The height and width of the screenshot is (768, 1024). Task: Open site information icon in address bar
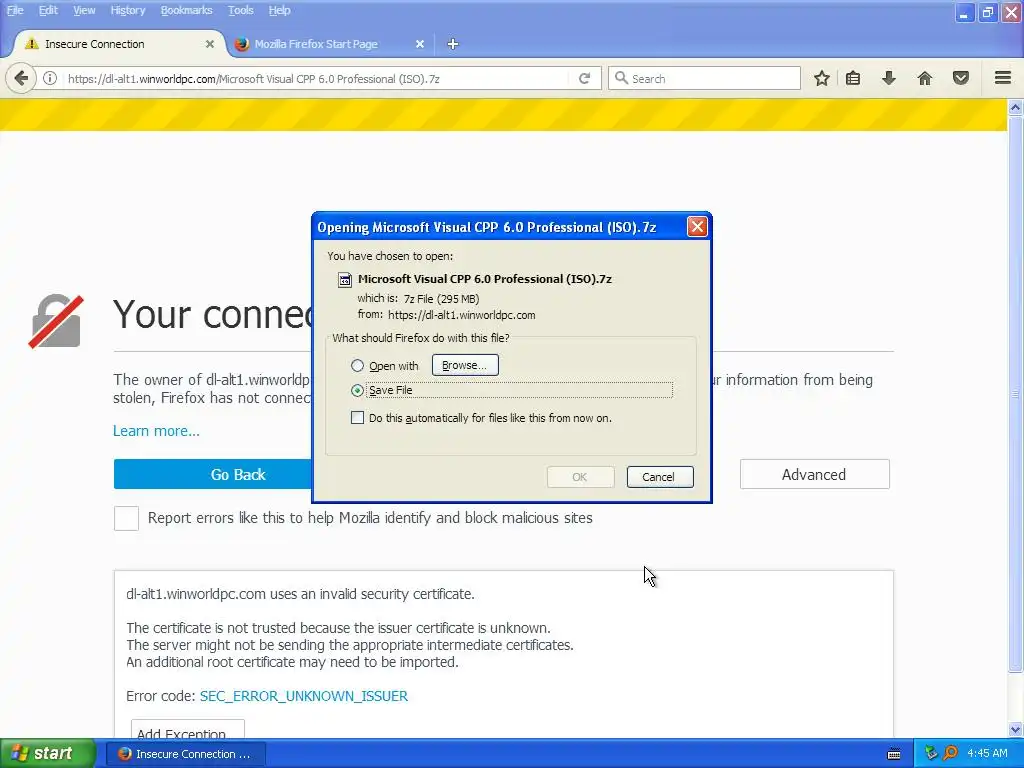click(x=50, y=78)
